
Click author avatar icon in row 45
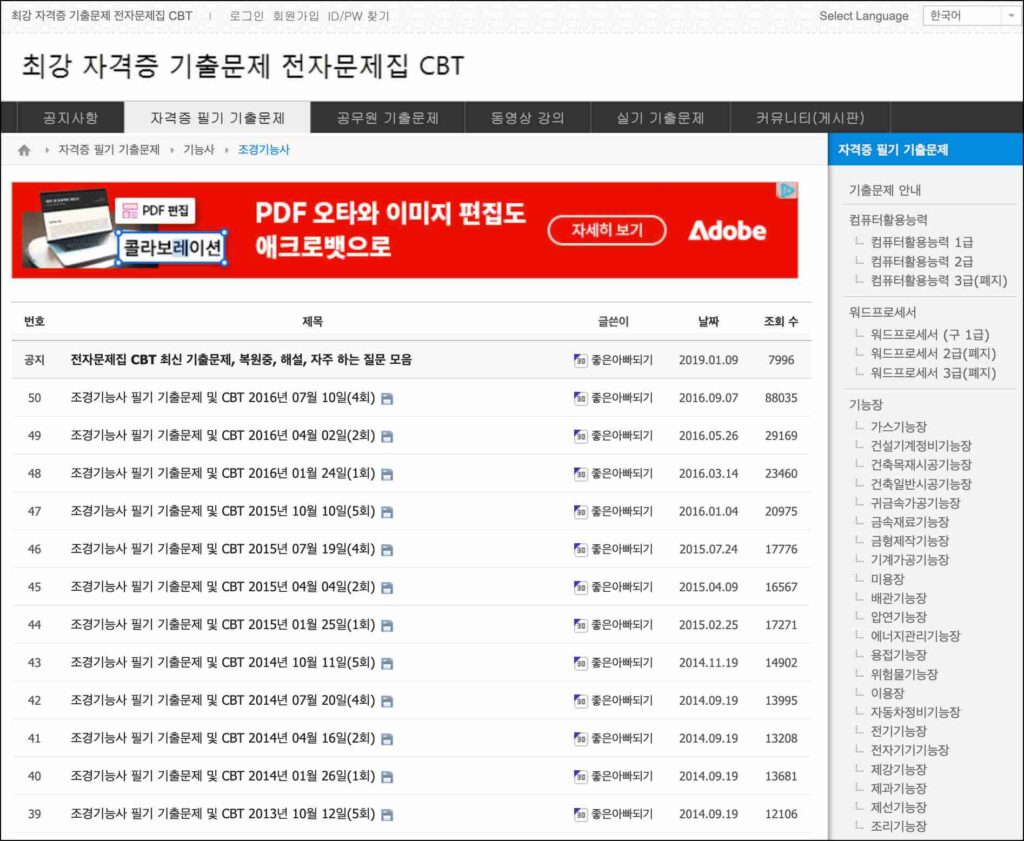(580, 588)
